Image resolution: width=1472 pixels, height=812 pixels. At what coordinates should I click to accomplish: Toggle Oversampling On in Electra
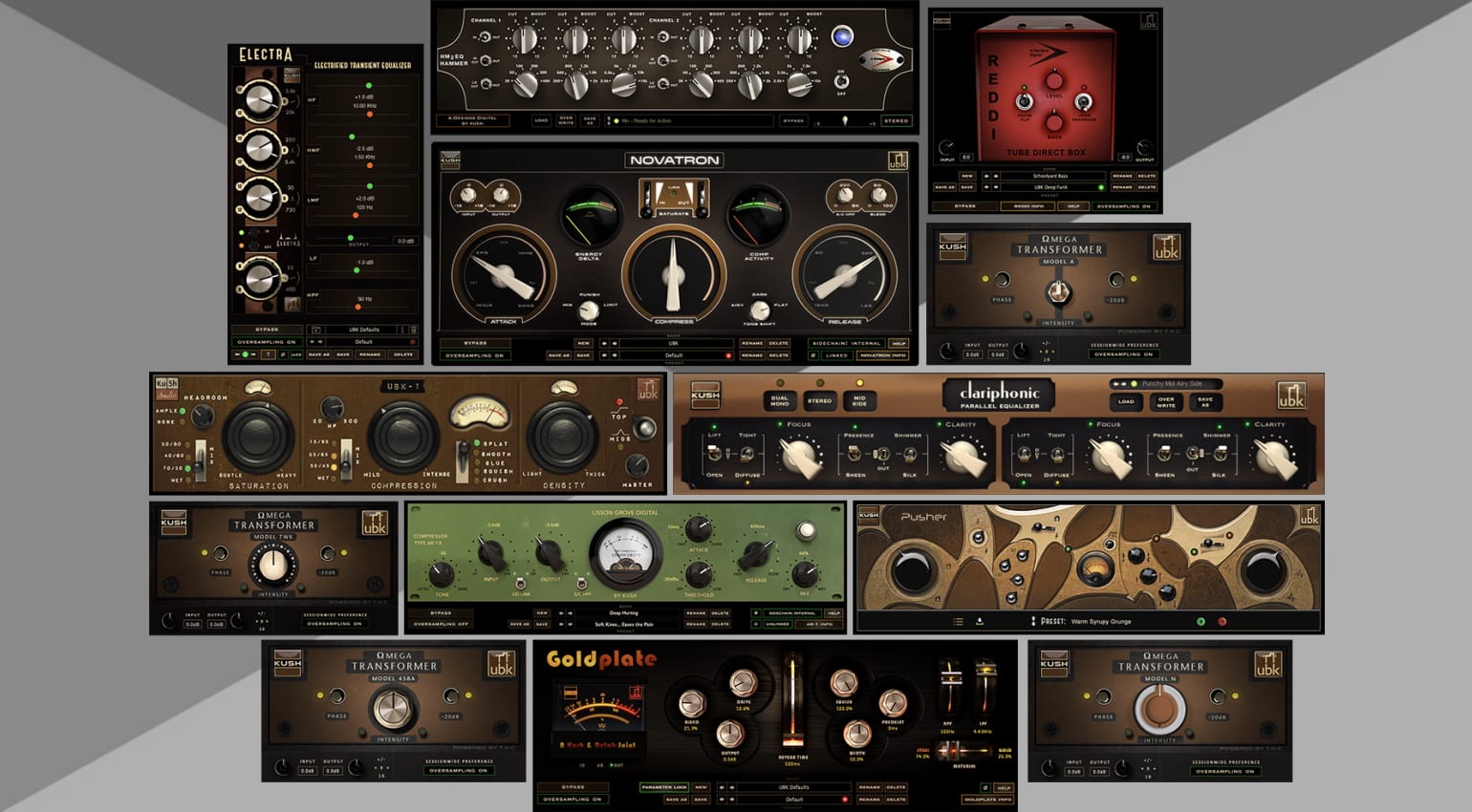[267, 342]
